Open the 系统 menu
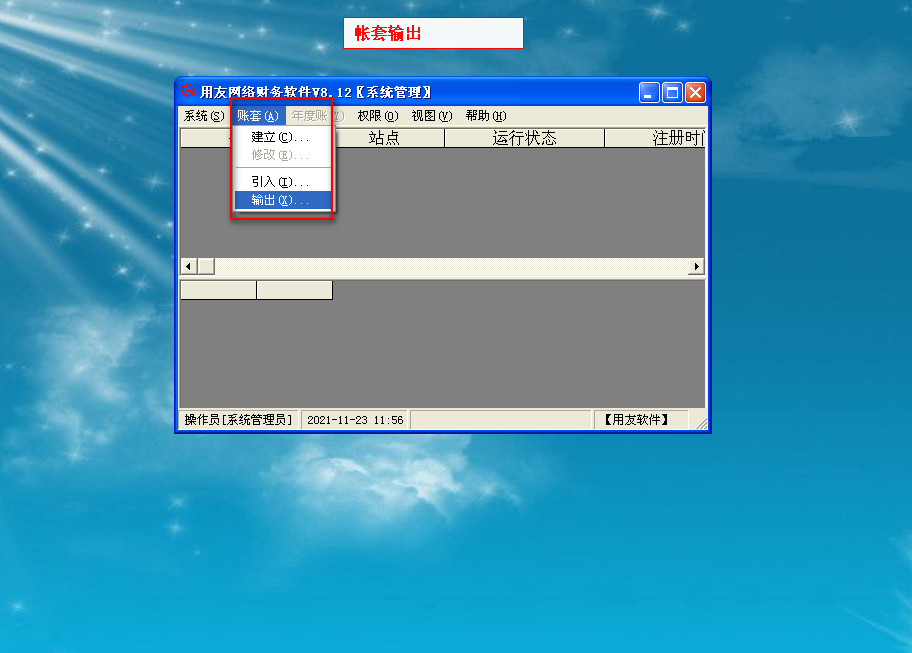Image resolution: width=912 pixels, height=653 pixels. (x=203, y=116)
